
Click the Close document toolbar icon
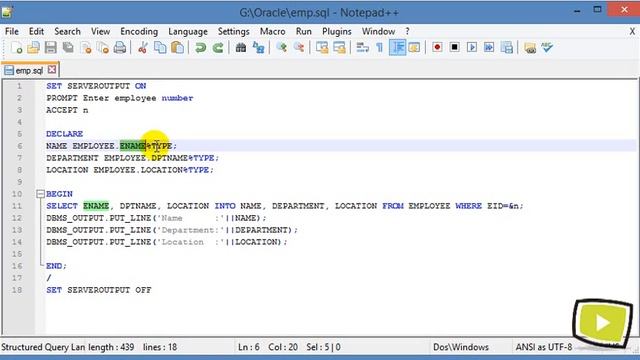coord(86,48)
